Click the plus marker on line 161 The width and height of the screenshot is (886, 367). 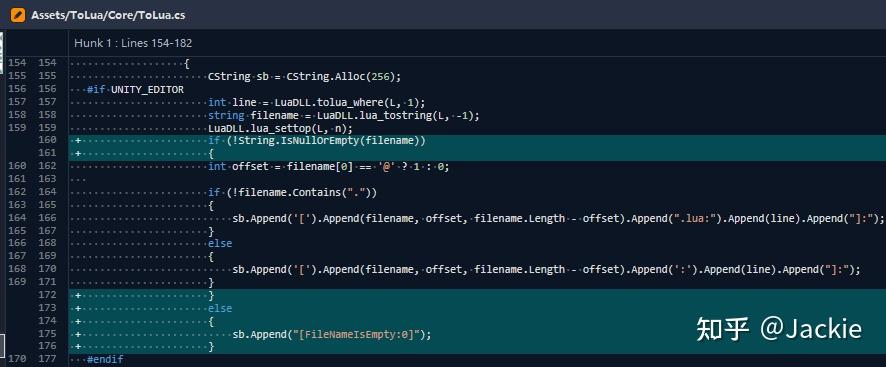(x=78, y=153)
